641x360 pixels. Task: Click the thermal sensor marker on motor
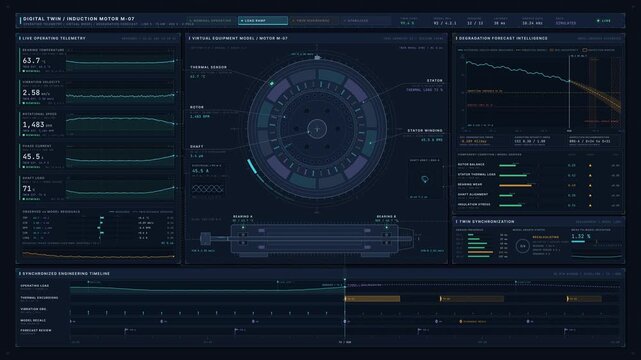271,83
